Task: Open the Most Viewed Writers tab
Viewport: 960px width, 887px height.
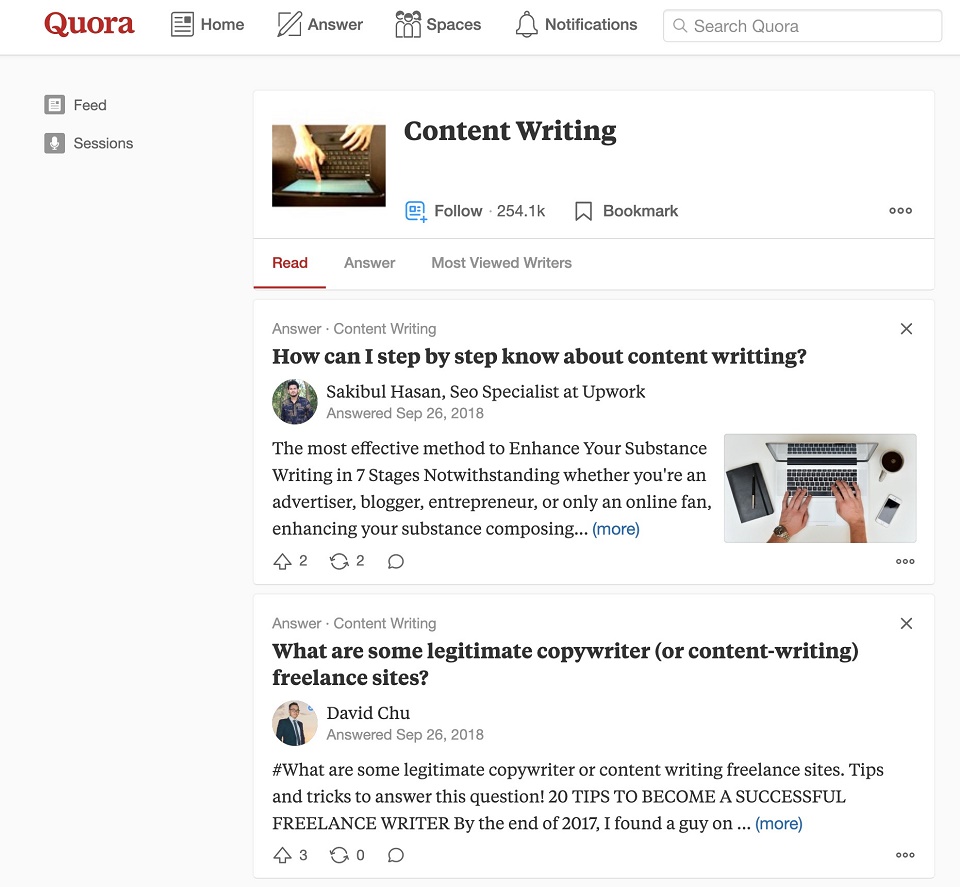Action: pos(501,263)
